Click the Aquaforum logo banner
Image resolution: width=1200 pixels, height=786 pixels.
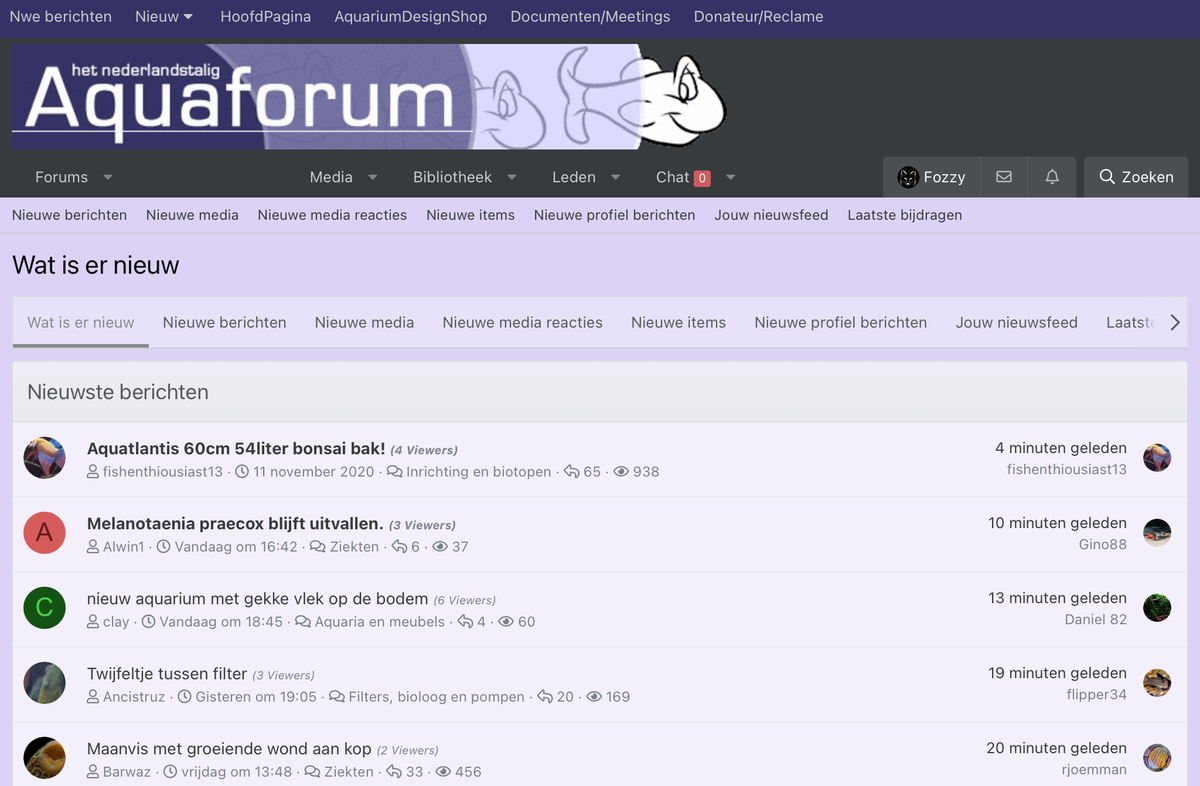(x=368, y=97)
